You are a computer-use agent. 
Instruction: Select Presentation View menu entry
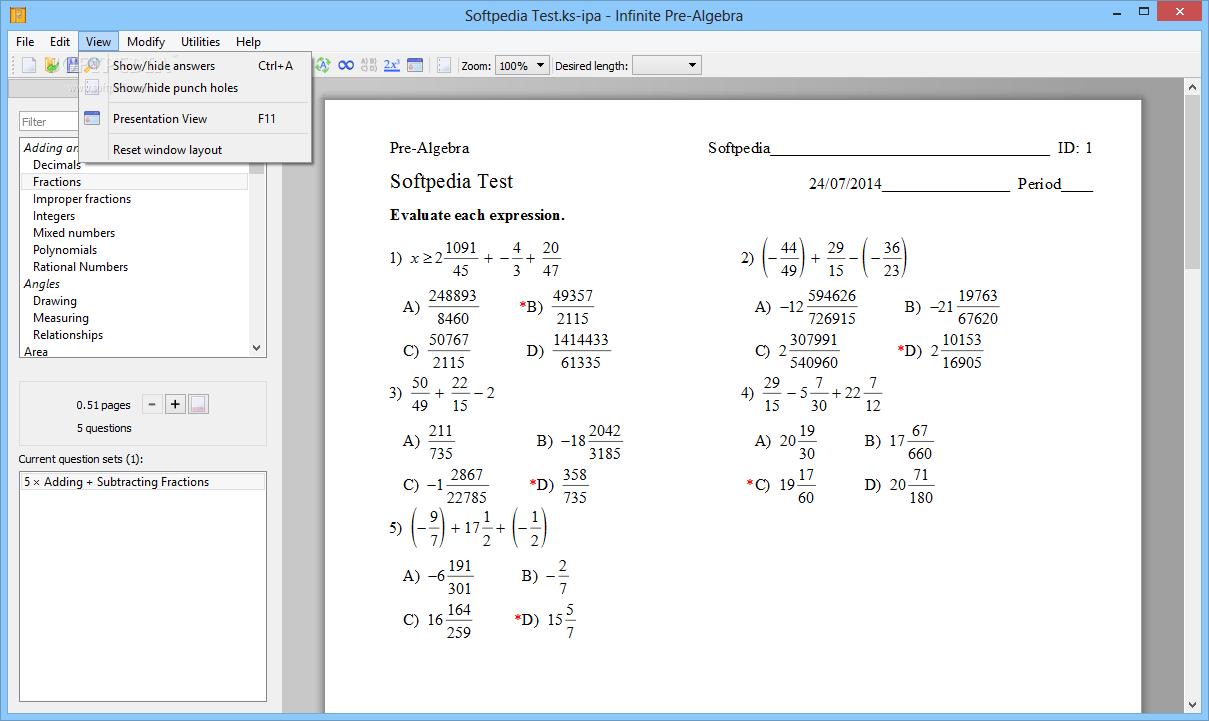coord(195,119)
